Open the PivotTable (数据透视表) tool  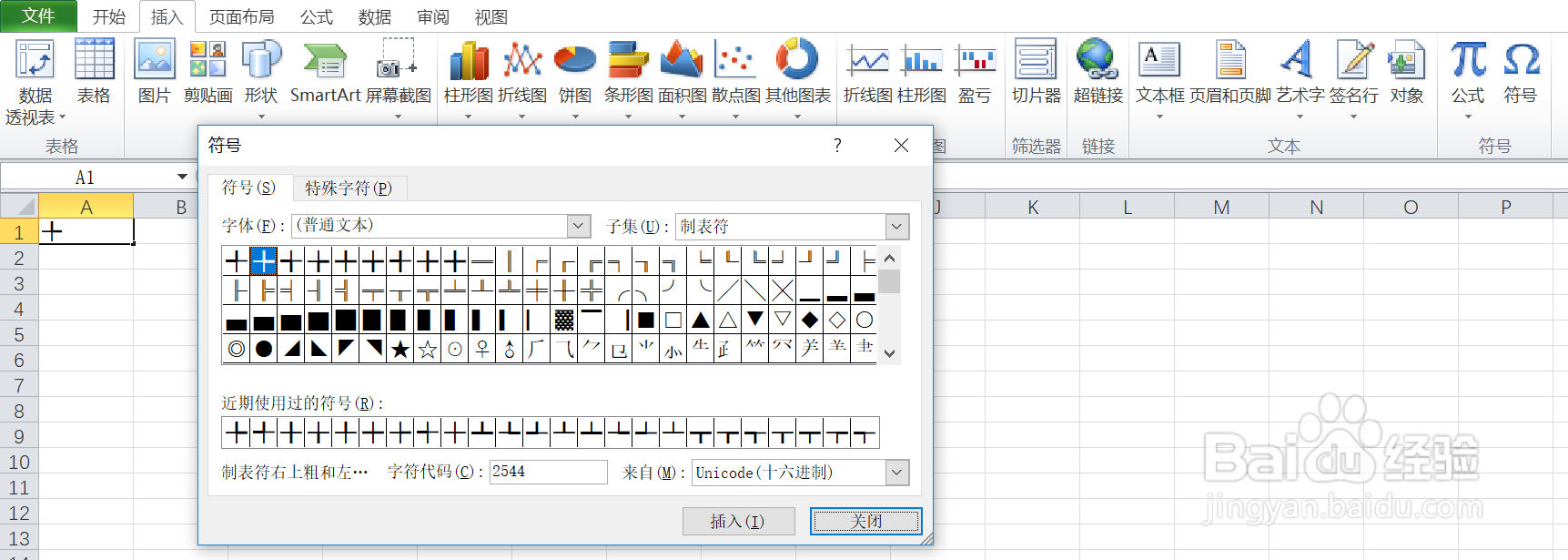click(35, 82)
